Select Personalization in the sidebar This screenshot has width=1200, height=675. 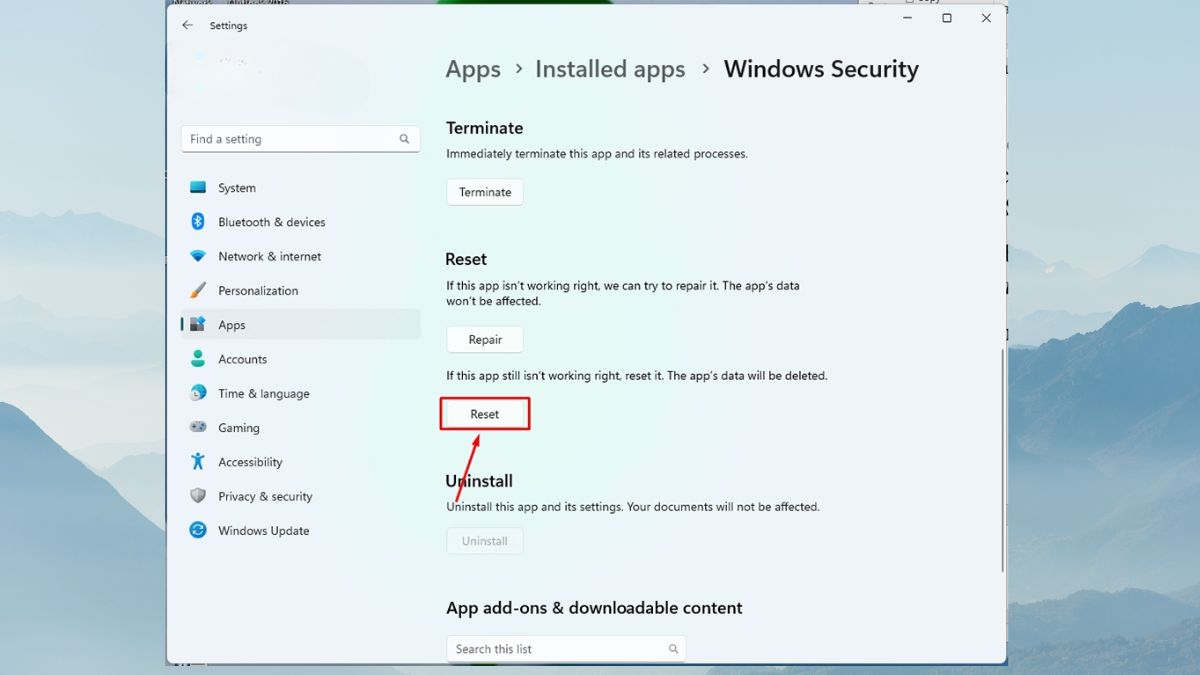pyautogui.click(x=300, y=290)
